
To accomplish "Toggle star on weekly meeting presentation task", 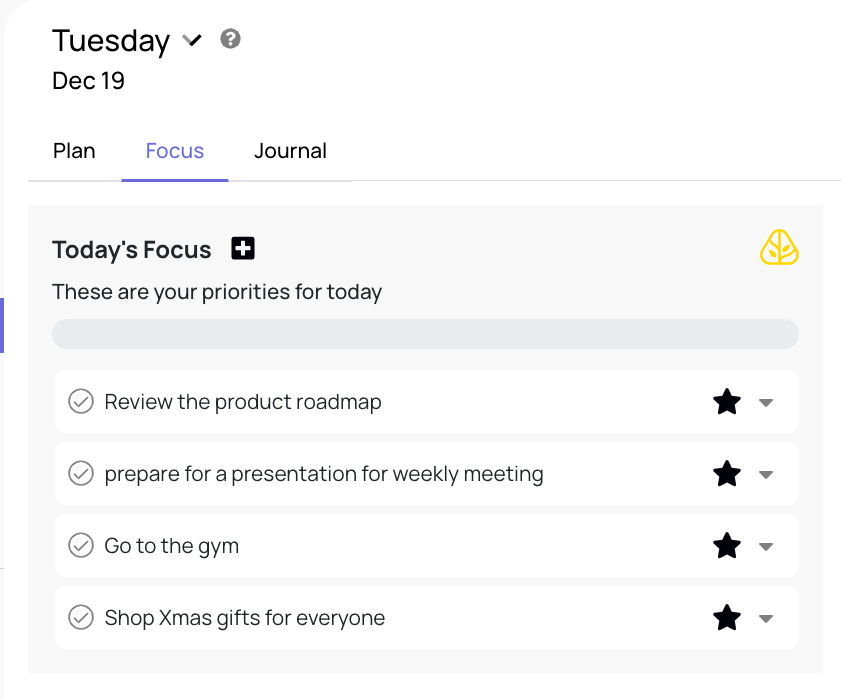I will pos(727,474).
